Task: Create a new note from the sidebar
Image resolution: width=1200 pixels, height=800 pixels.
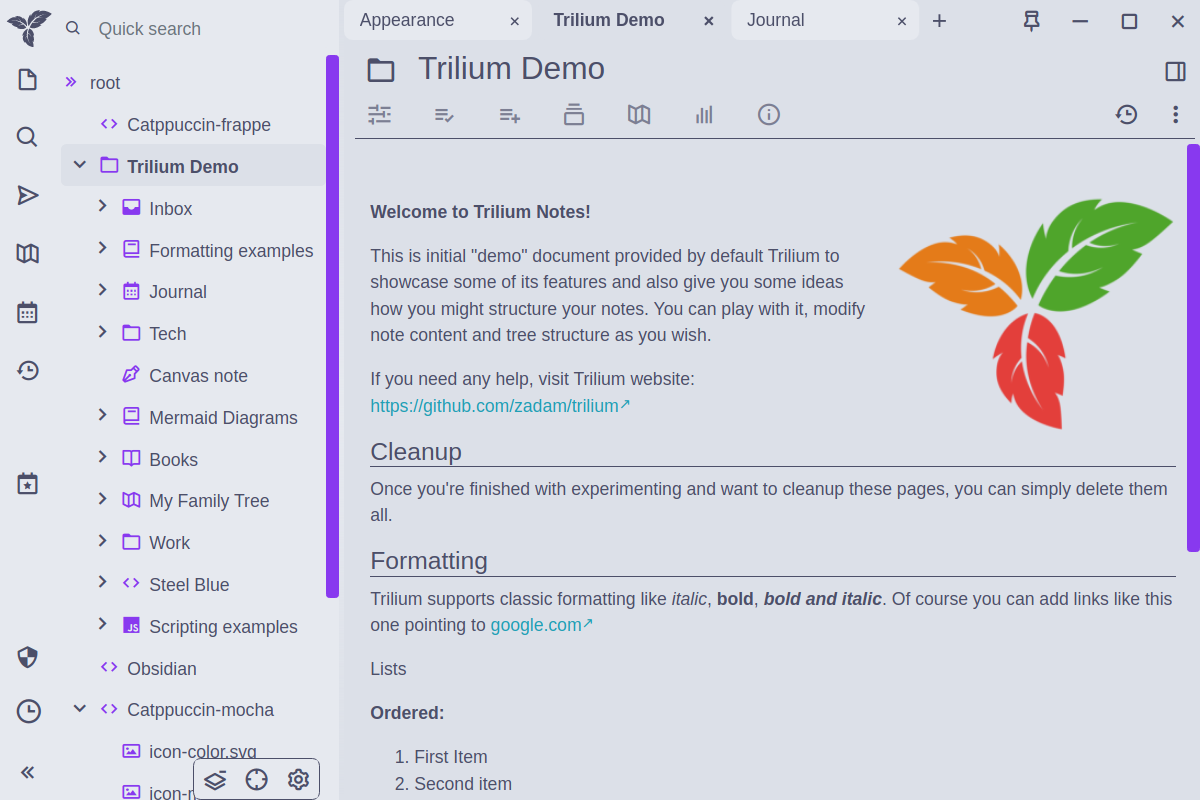Action: 28,80
